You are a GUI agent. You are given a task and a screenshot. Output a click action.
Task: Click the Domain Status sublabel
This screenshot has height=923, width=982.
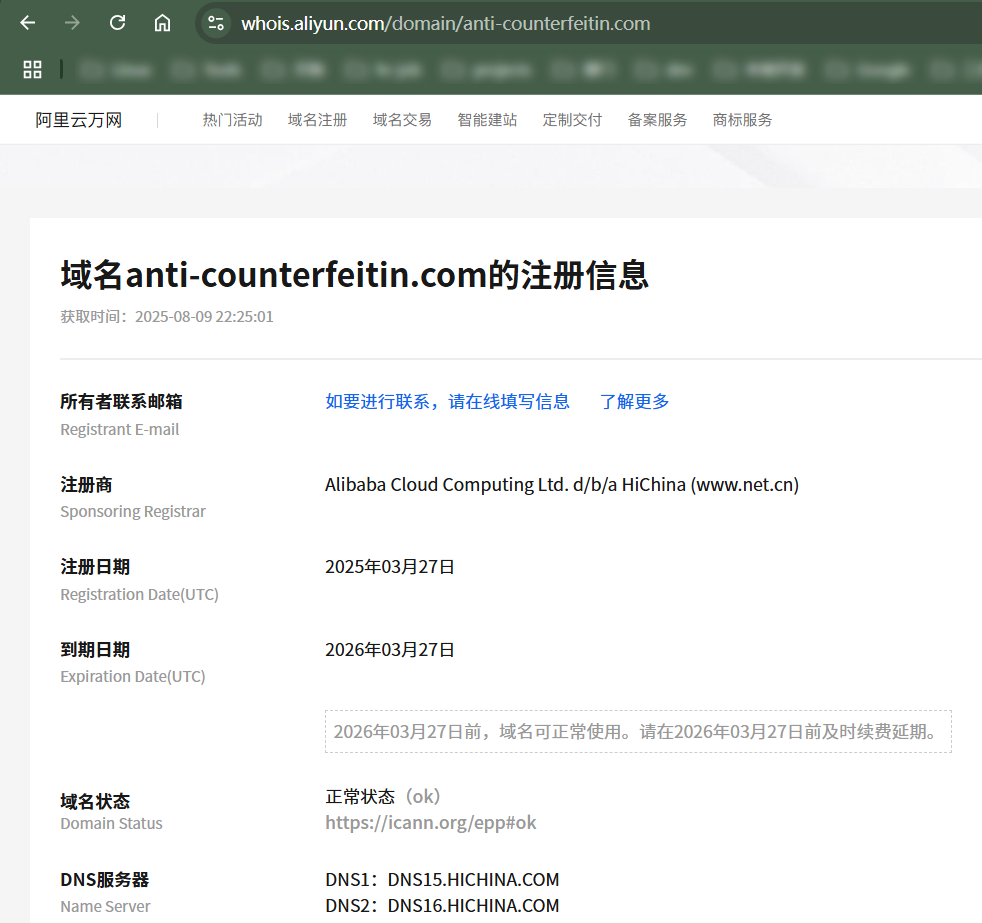[x=111, y=823]
